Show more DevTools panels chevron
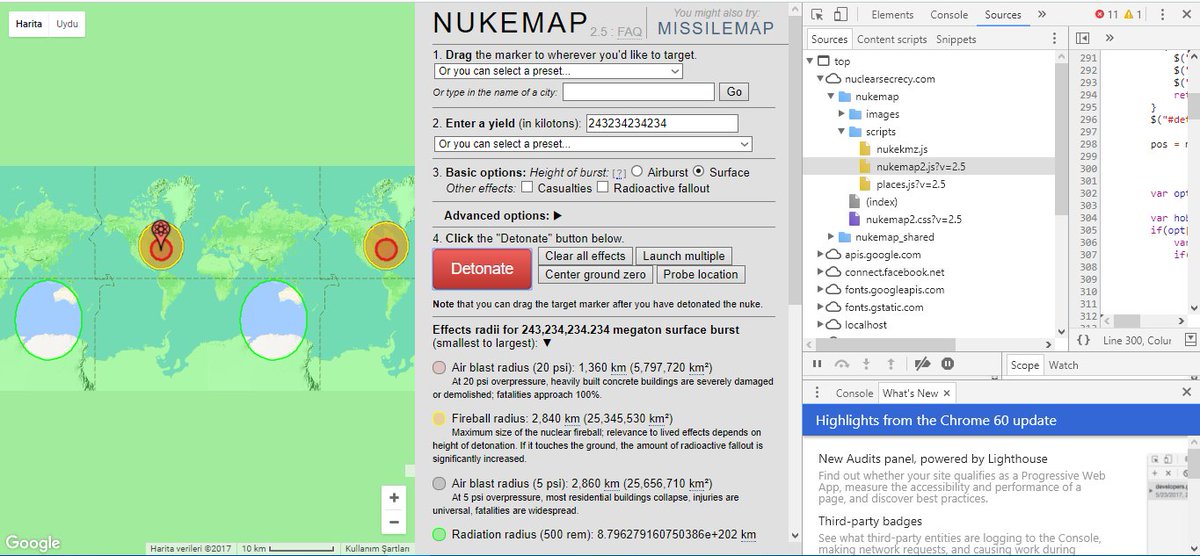 [1041, 14]
